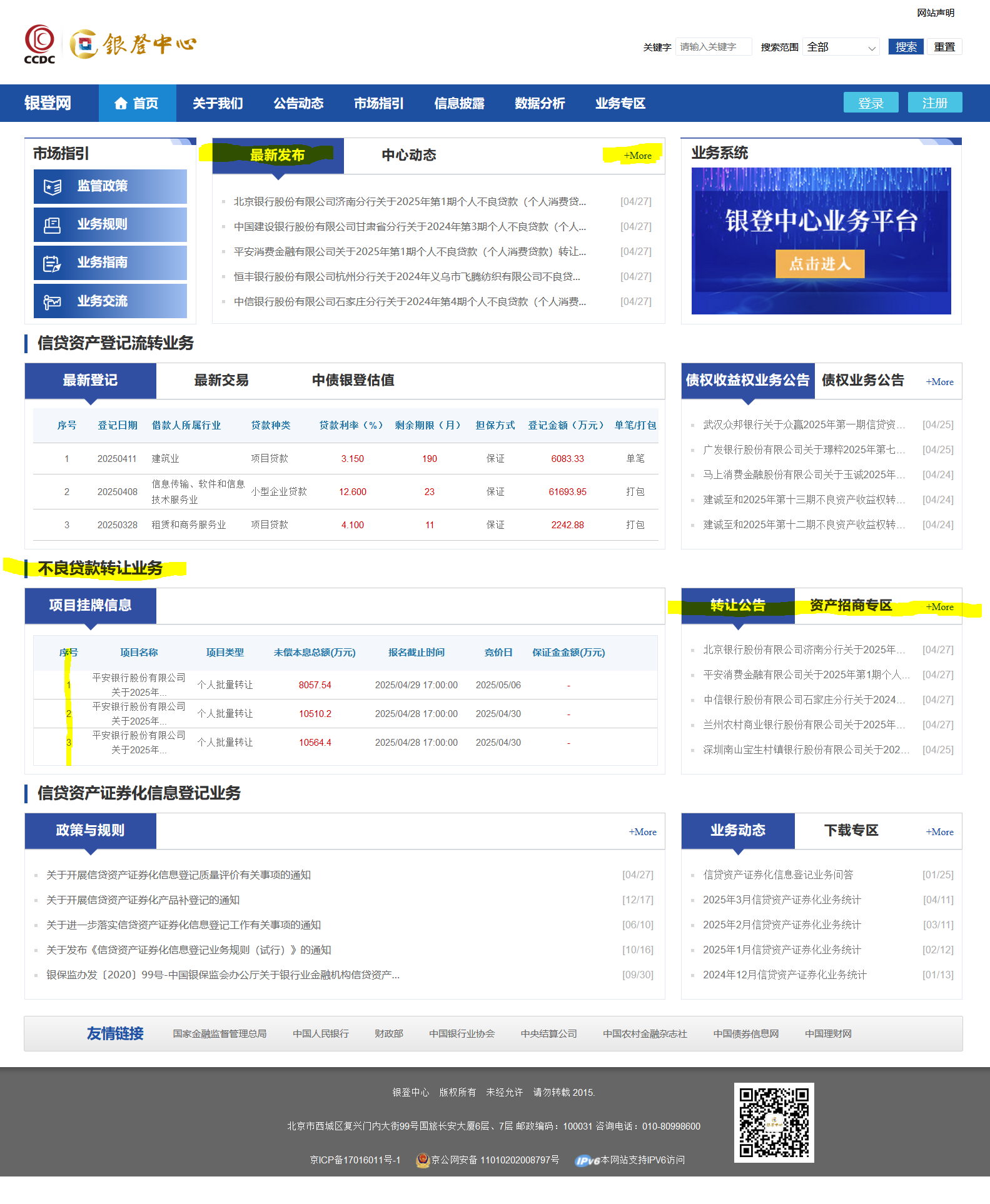Switch to the 中债银登估值 tab
Image resolution: width=990 pixels, height=1204 pixels.
click(353, 380)
